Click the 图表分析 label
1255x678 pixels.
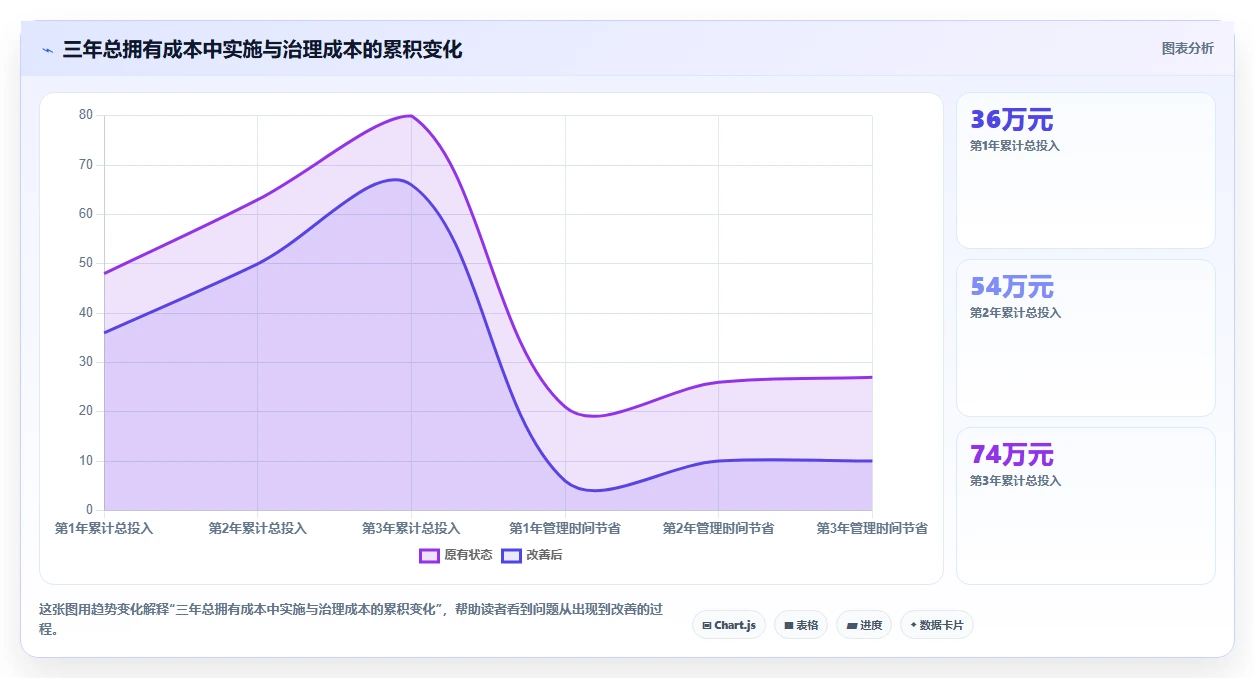1187,48
